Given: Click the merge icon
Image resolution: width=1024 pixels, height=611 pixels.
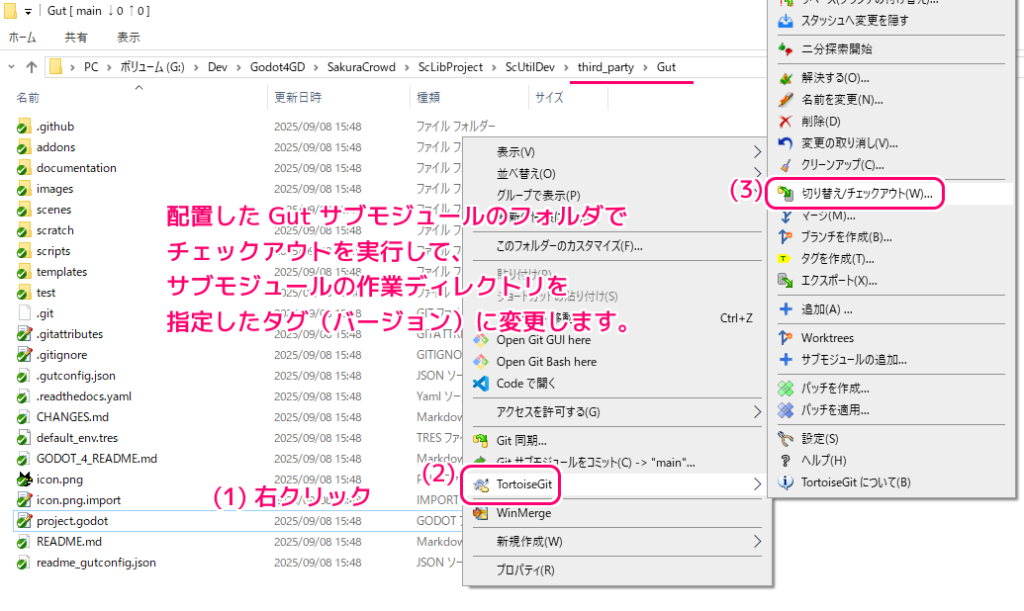Looking at the screenshot, I should tap(786, 216).
